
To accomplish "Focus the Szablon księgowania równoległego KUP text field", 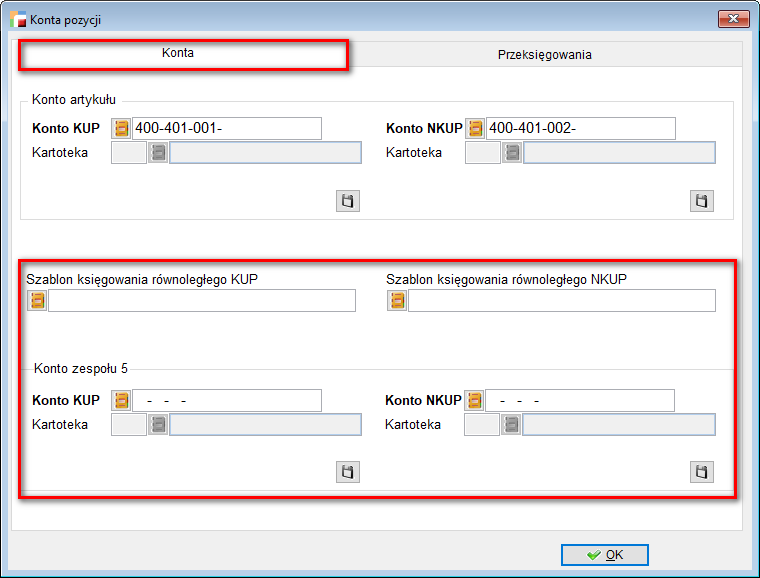I will (201, 301).
